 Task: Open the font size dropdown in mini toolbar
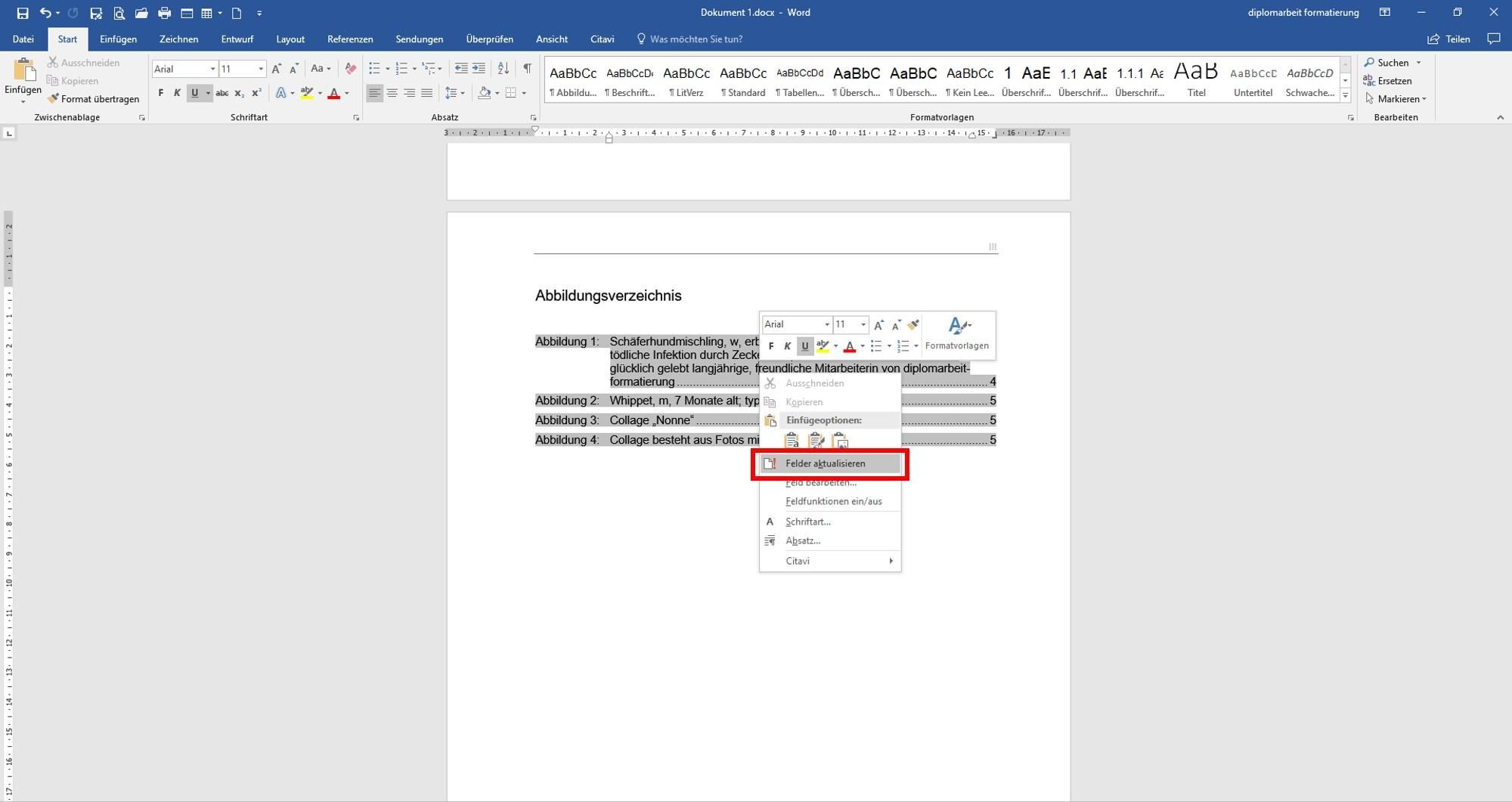863,324
